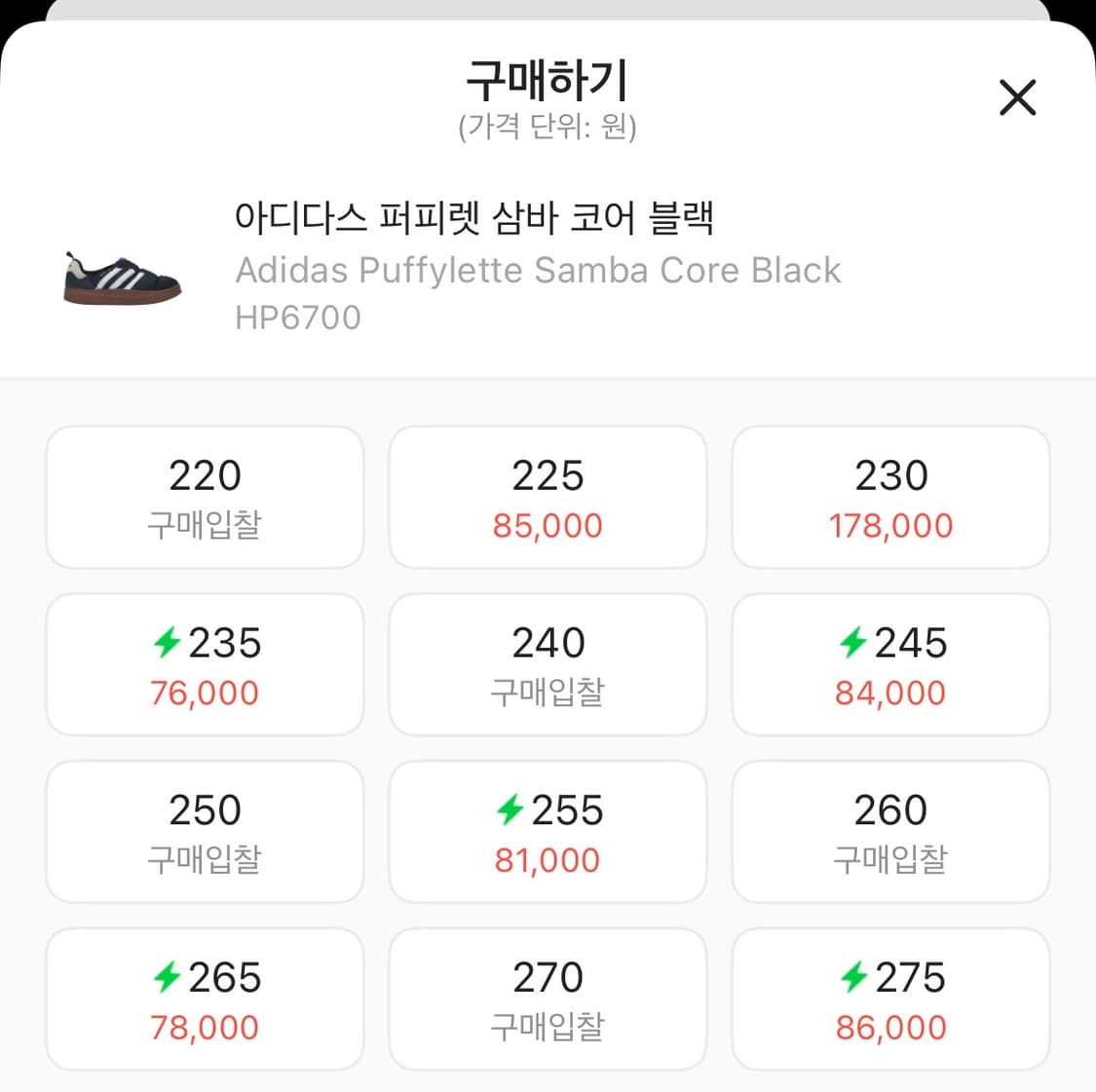Click the lightning bolt on size 275
The width and height of the screenshot is (1096, 1092).
854,977
